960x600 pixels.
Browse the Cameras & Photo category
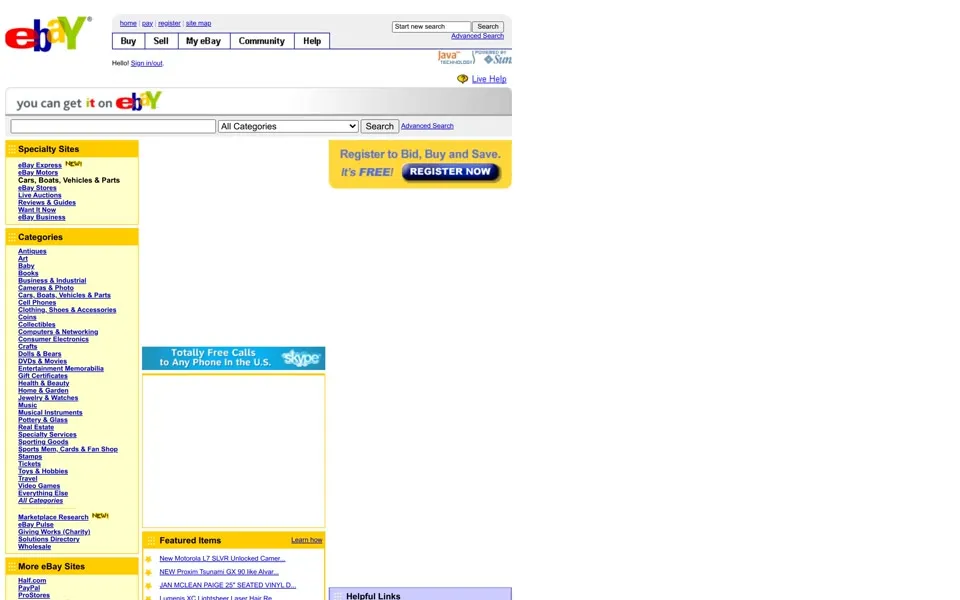pos(46,288)
